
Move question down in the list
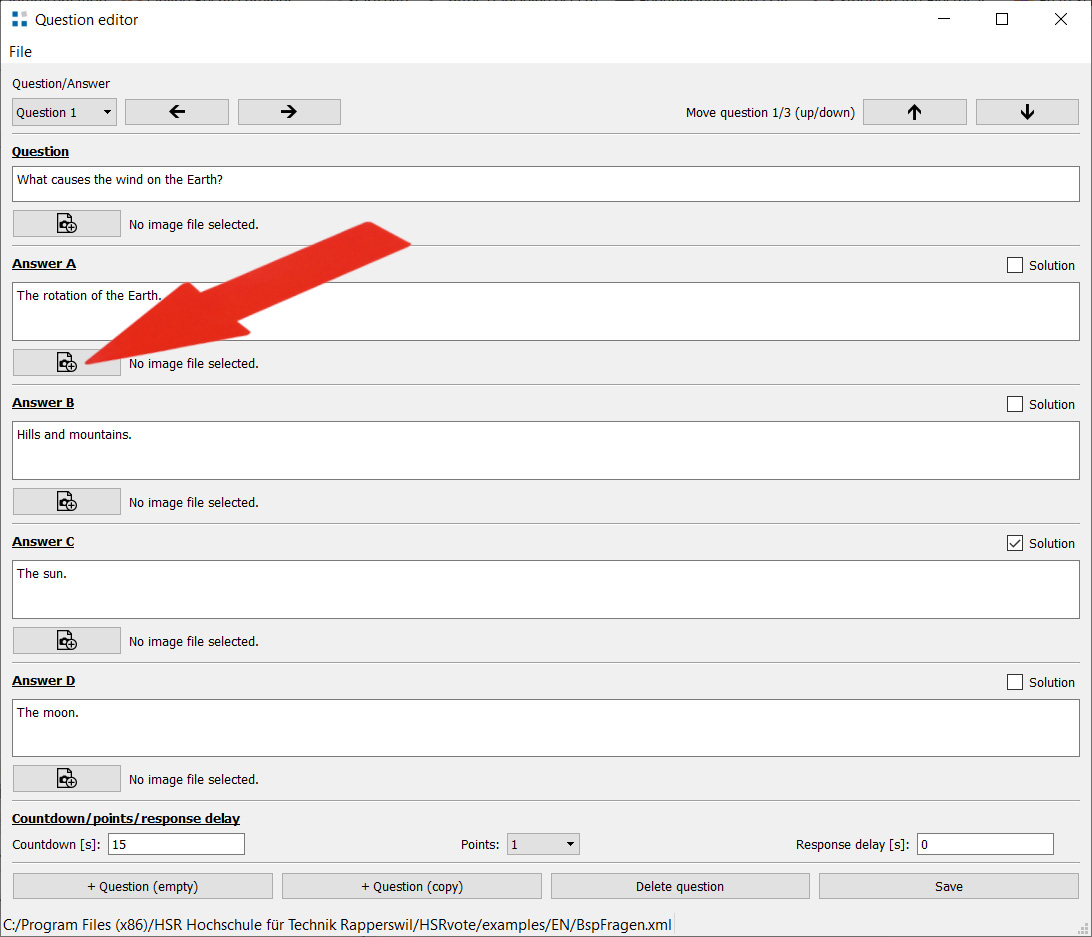pyautogui.click(x=1027, y=112)
